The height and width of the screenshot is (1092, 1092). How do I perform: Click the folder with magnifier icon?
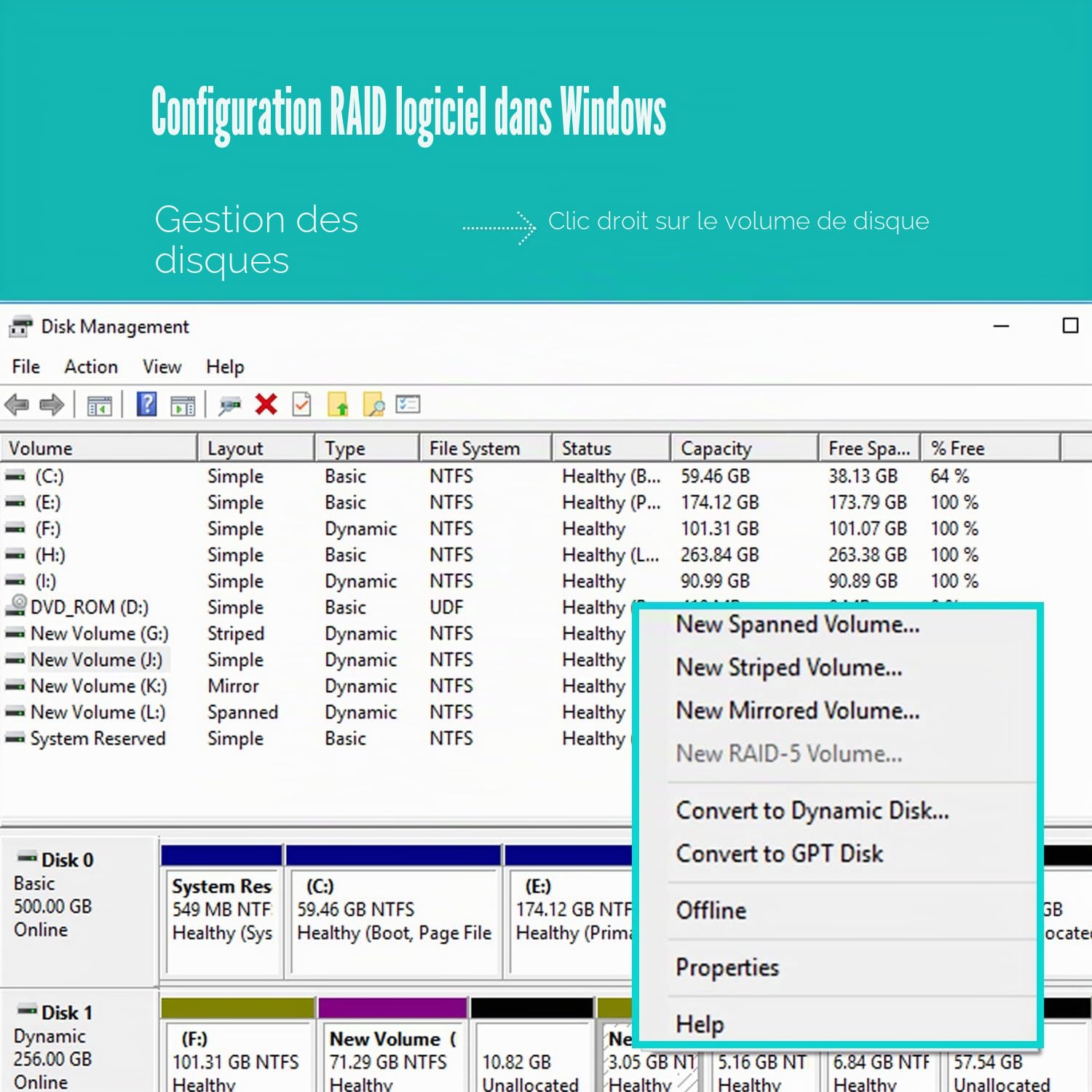point(373,405)
